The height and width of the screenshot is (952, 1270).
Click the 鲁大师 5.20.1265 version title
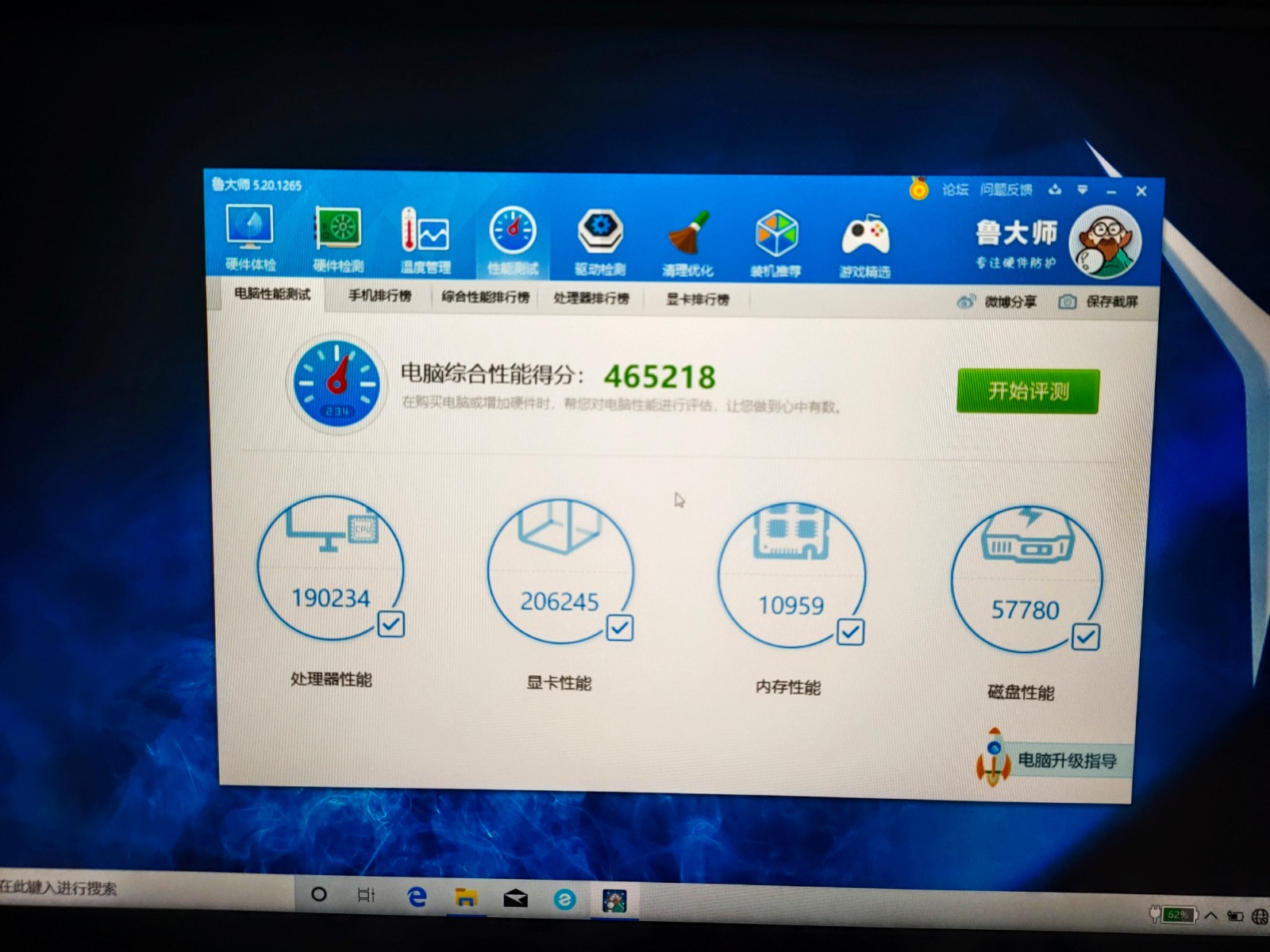click(256, 185)
